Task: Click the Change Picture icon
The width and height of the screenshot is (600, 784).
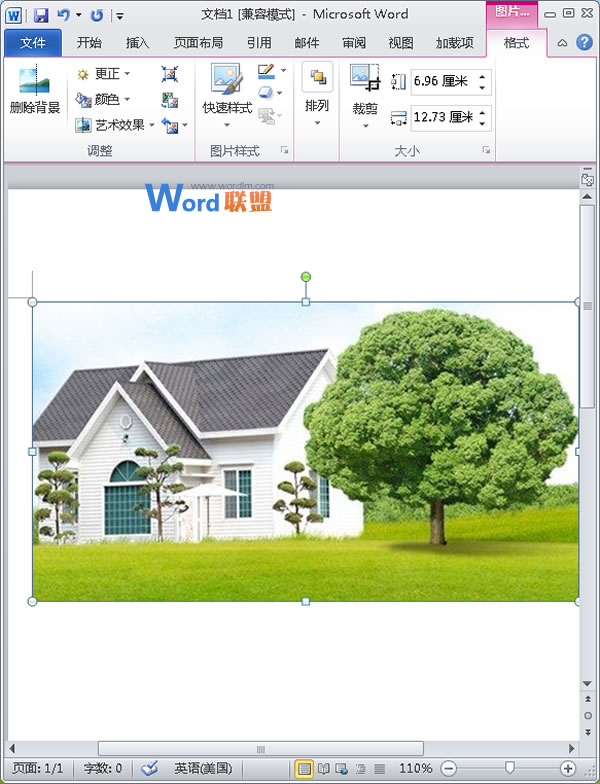Action: click(170, 100)
